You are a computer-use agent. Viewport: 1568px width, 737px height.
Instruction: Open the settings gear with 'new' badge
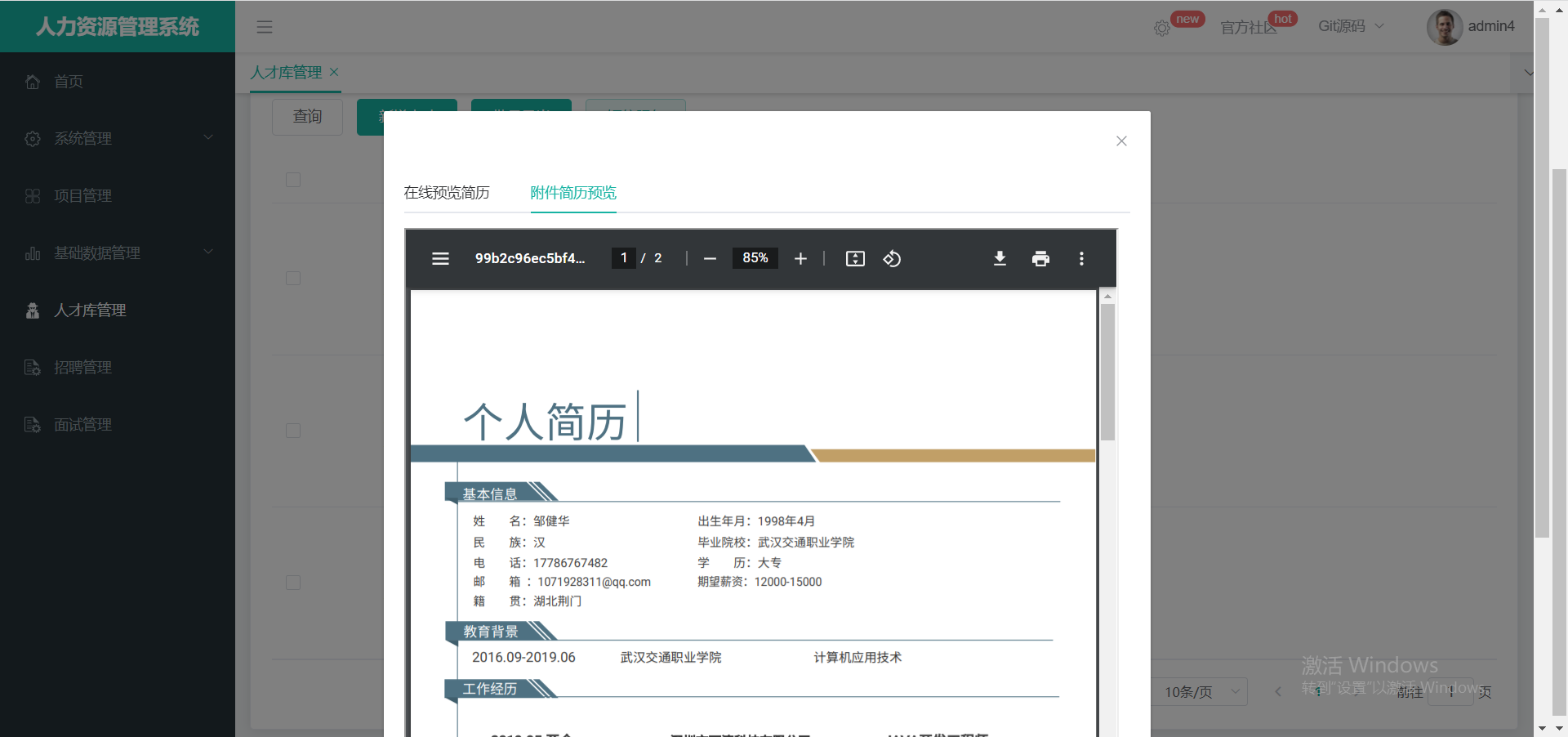click(1161, 27)
